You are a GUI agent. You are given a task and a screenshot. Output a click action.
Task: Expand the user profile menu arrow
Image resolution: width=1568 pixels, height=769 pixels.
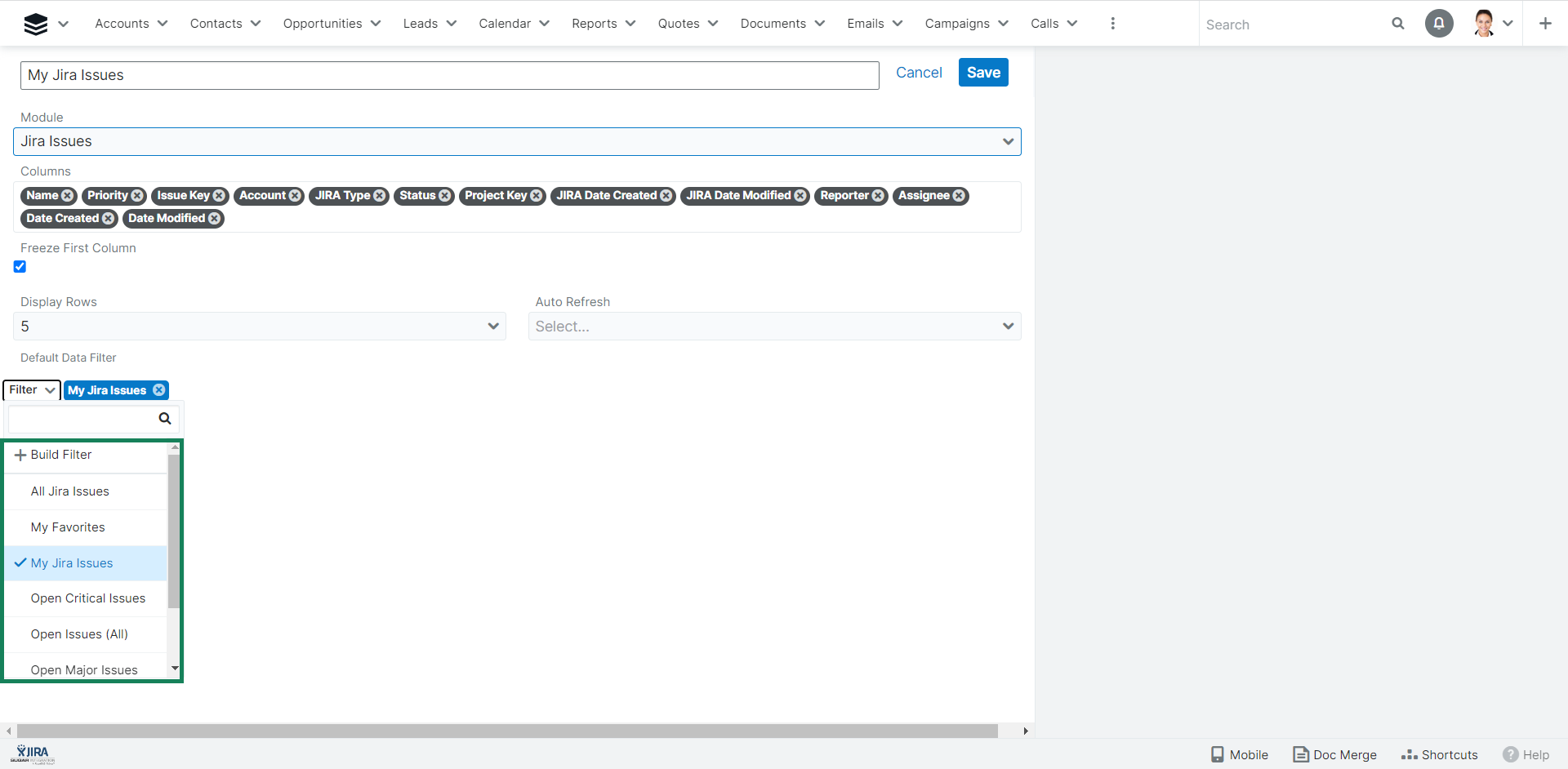[1508, 24]
